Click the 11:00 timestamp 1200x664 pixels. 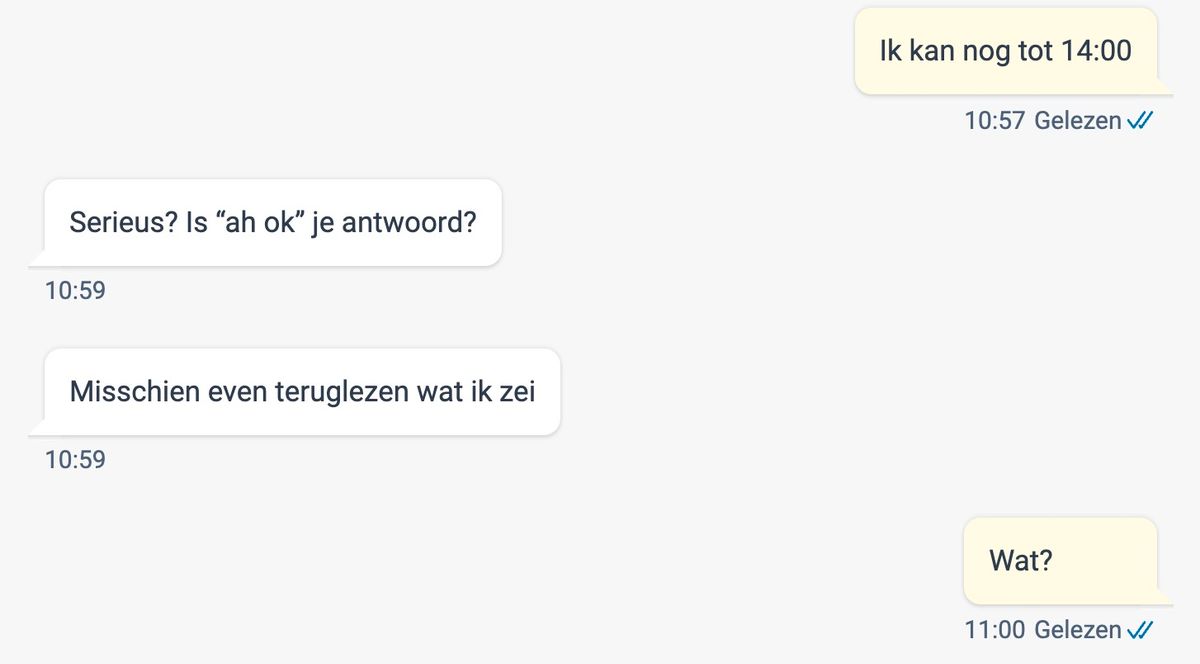[x=994, y=630]
